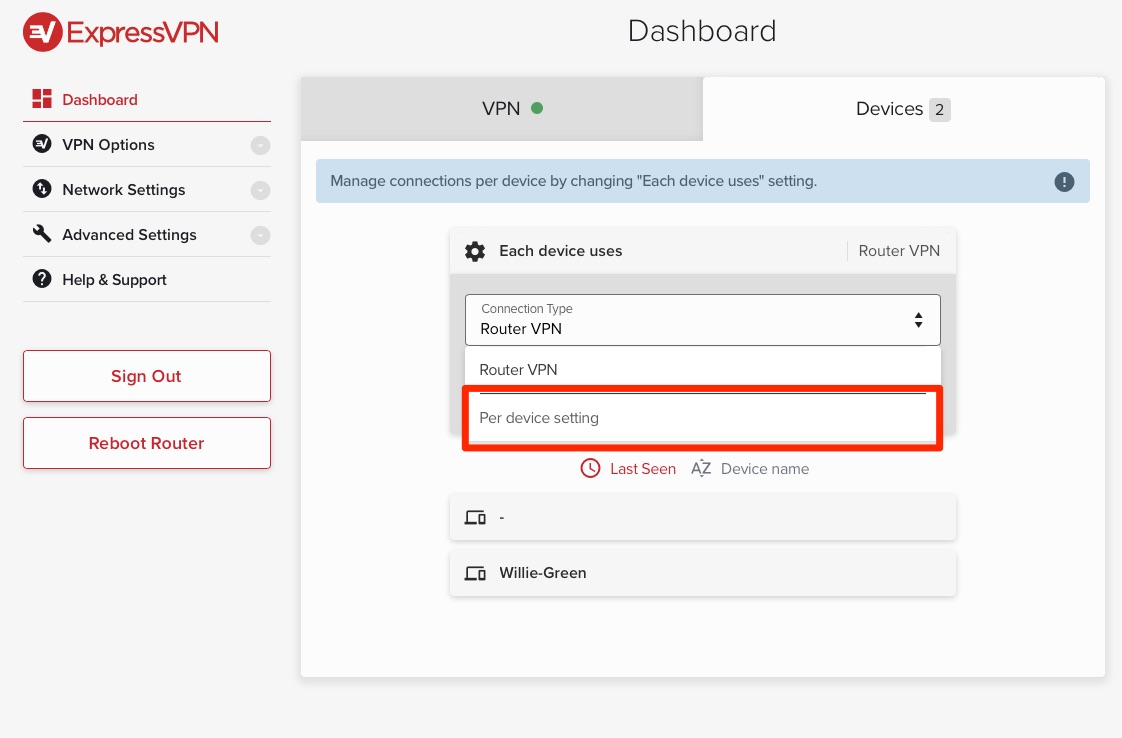The width and height of the screenshot is (1122, 738).
Task: Toggle sorting by Device name
Action: tap(749, 468)
